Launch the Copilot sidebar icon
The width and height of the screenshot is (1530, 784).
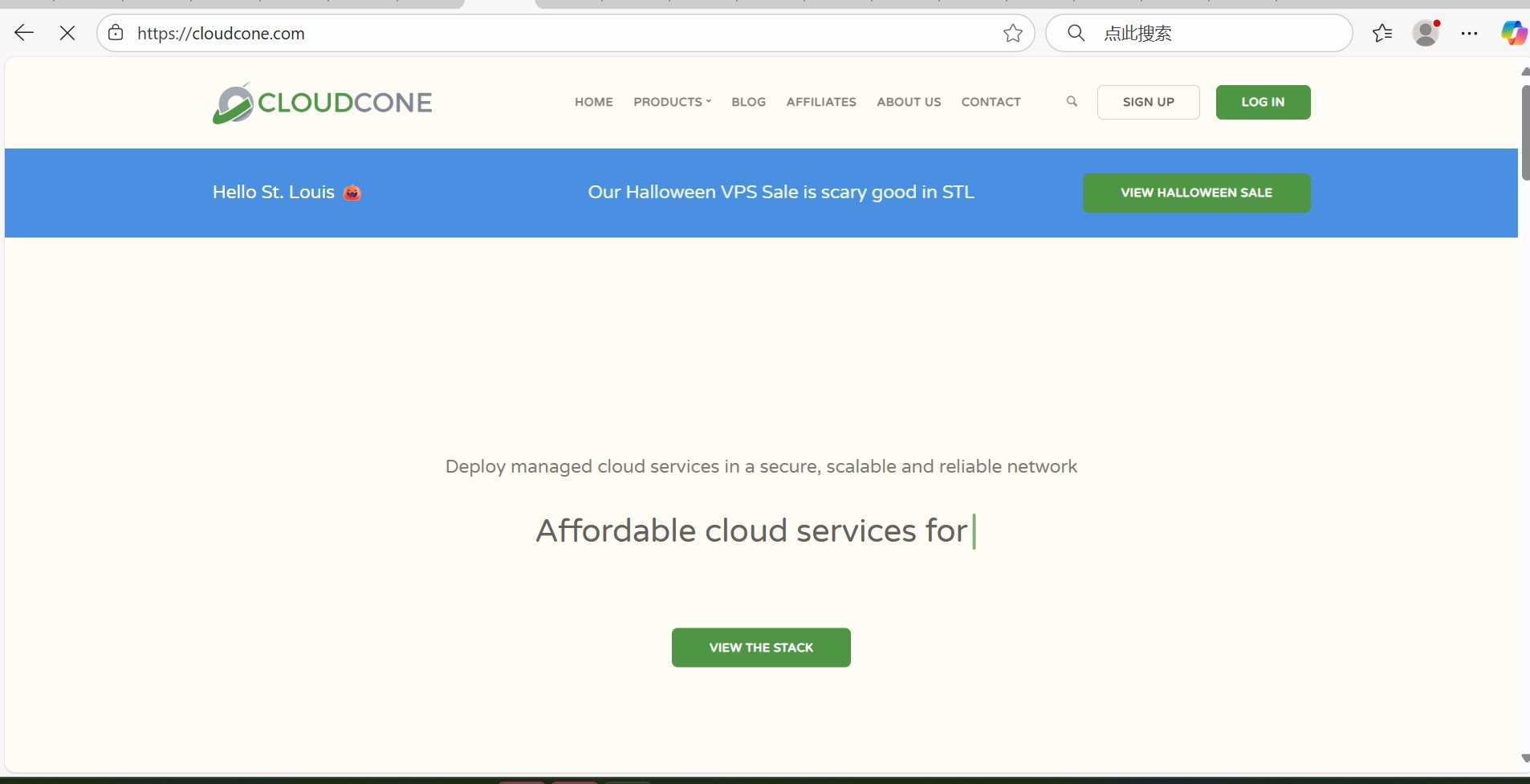(x=1513, y=33)
